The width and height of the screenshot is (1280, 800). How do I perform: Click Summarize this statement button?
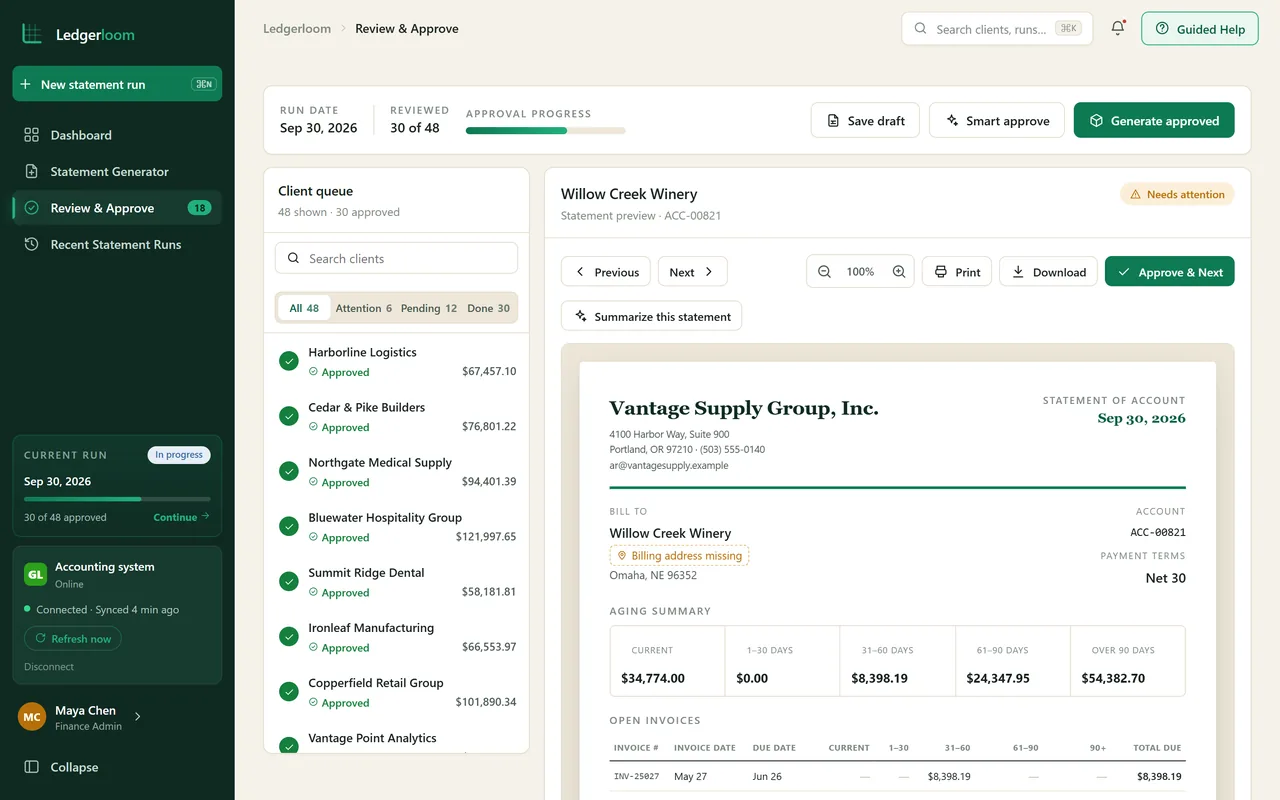(x=651, y=316)
